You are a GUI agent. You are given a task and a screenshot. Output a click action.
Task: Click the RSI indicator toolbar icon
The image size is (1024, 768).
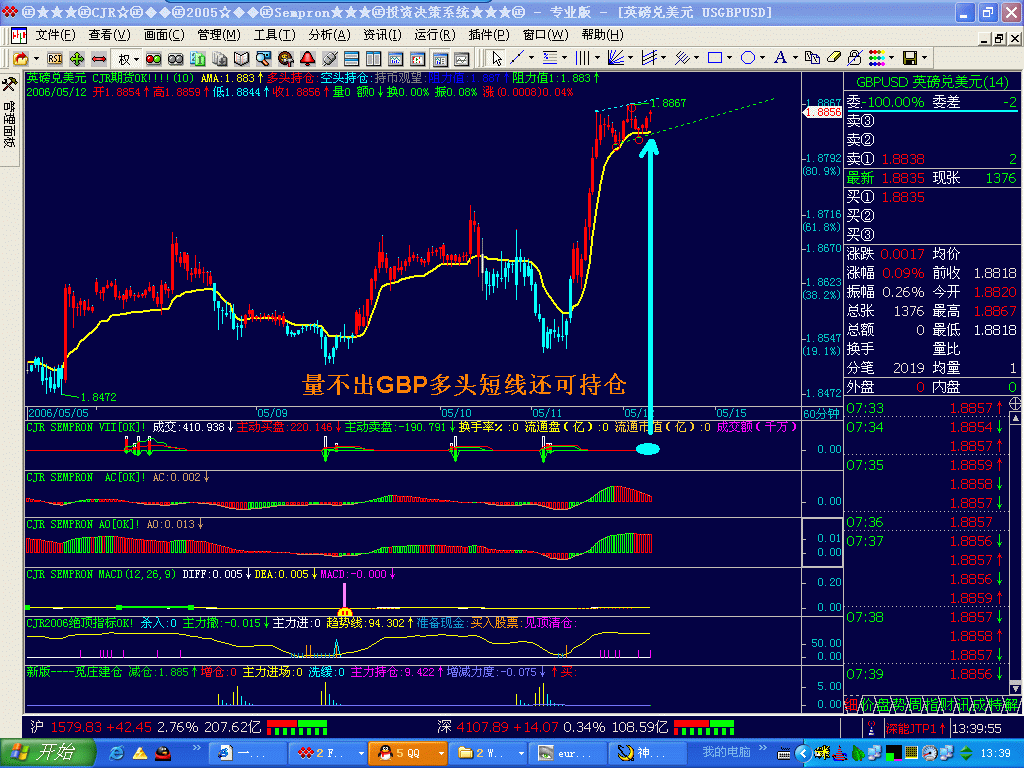[55, 59]
